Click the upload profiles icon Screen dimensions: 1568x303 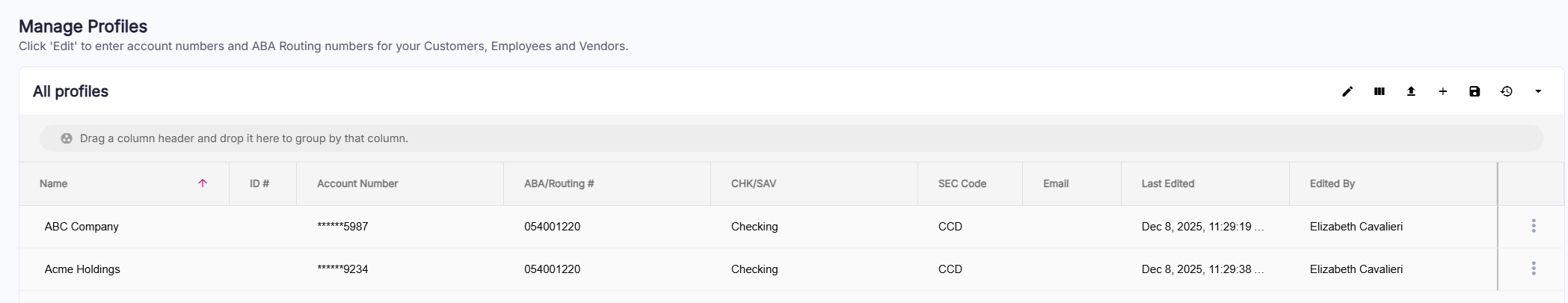1411,91
